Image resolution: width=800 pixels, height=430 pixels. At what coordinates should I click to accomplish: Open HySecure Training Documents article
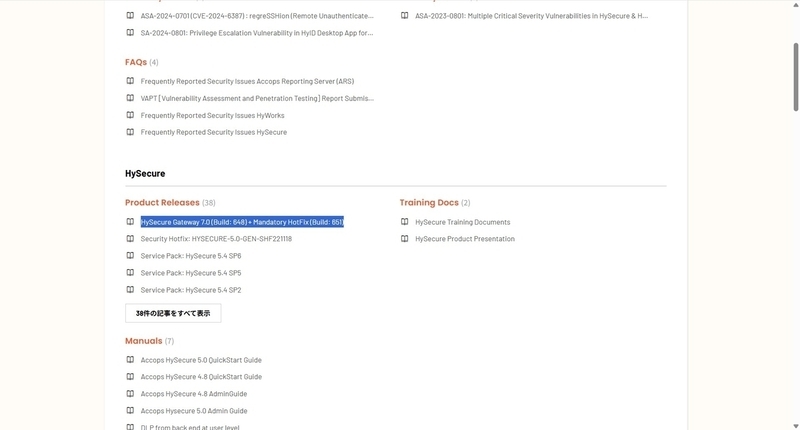463,222
